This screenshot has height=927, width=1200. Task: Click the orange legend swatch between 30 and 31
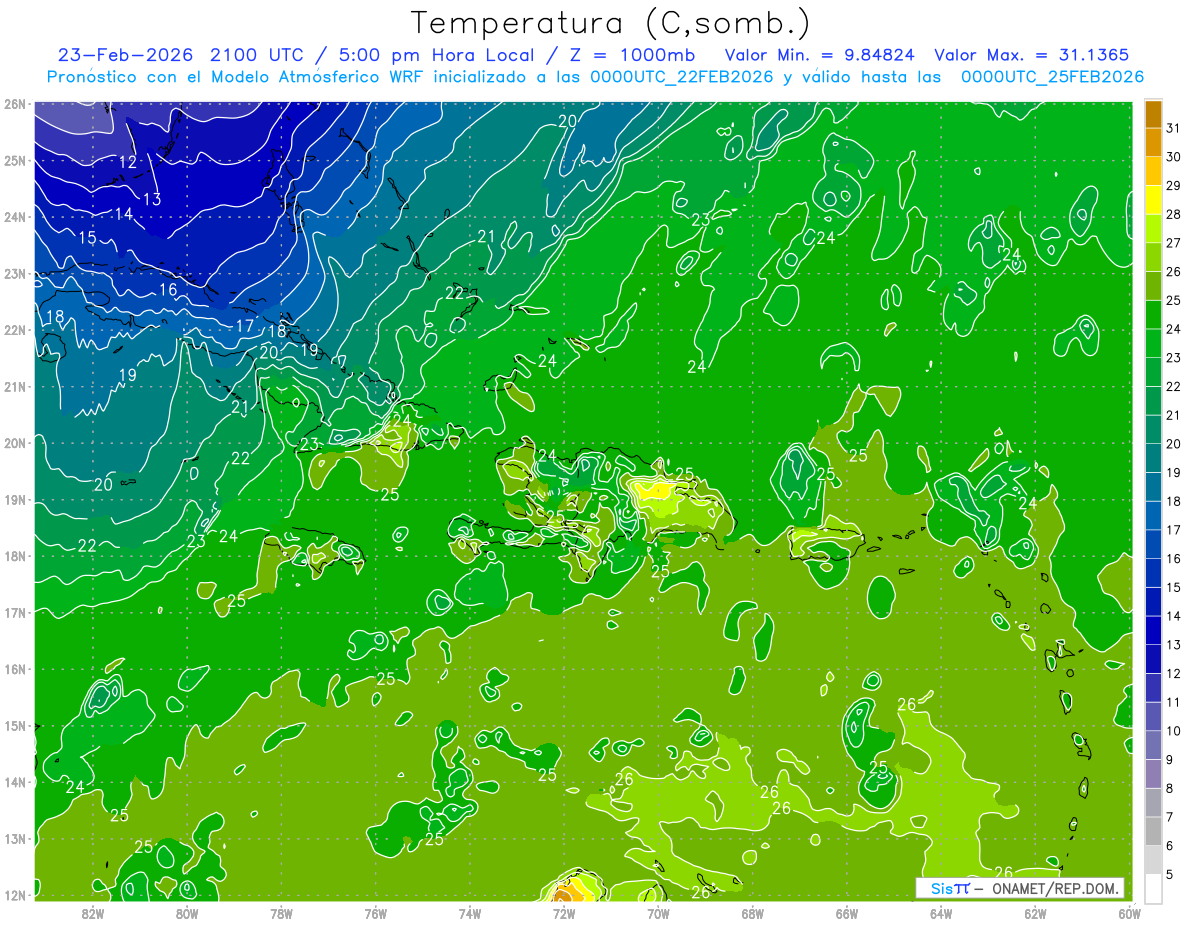click(x=1153, y=143)
